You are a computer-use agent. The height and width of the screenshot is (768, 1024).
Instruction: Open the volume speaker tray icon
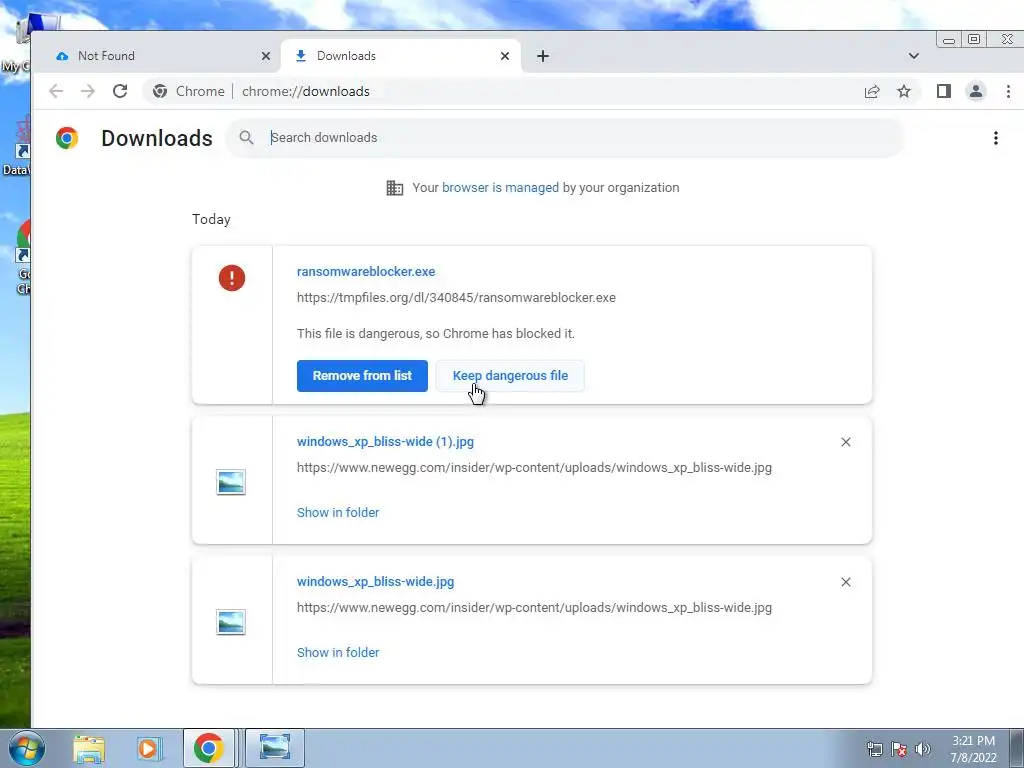(x=923, y=748)
